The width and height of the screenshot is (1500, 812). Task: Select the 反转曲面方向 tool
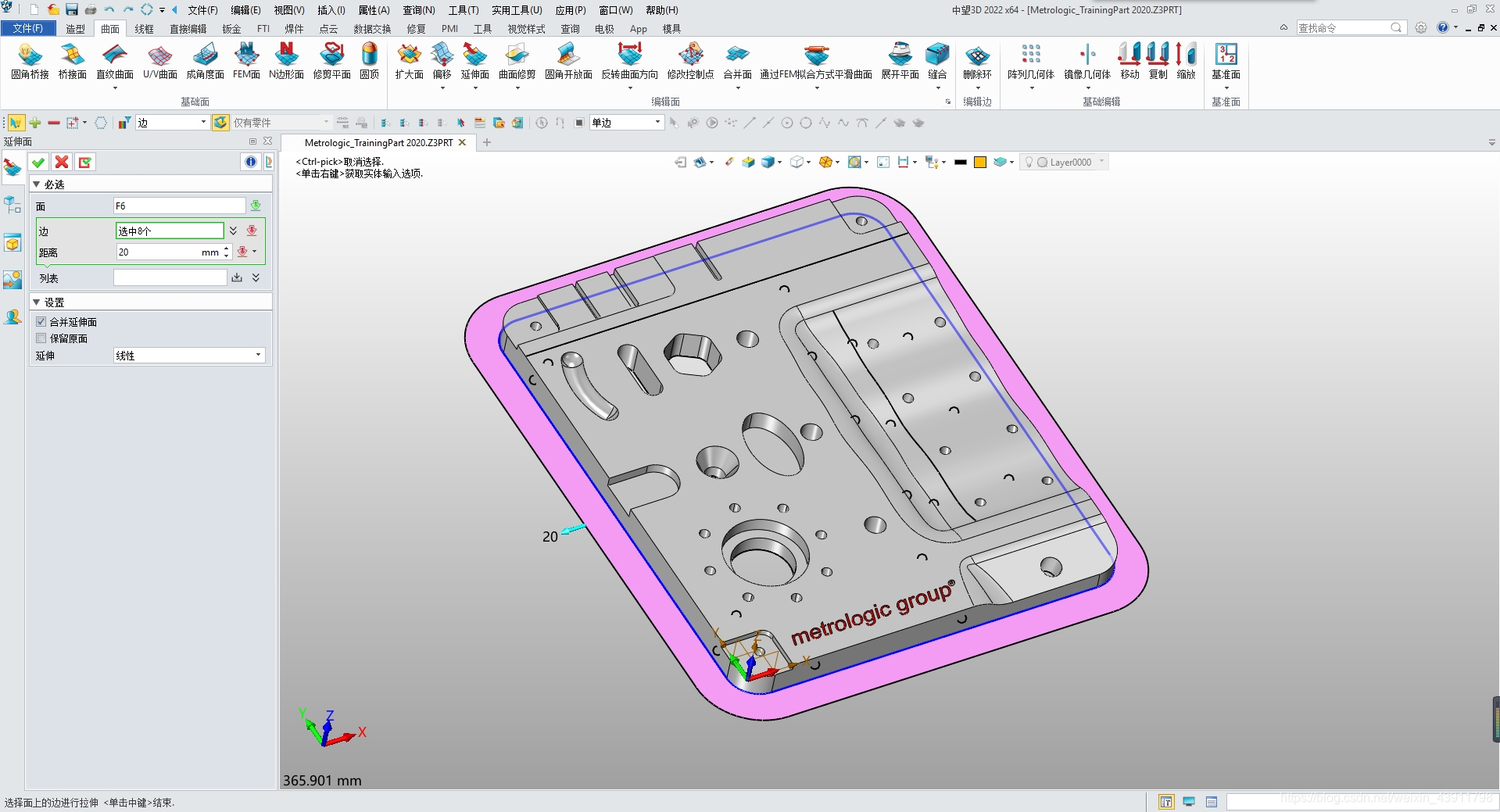click(630, 61)
